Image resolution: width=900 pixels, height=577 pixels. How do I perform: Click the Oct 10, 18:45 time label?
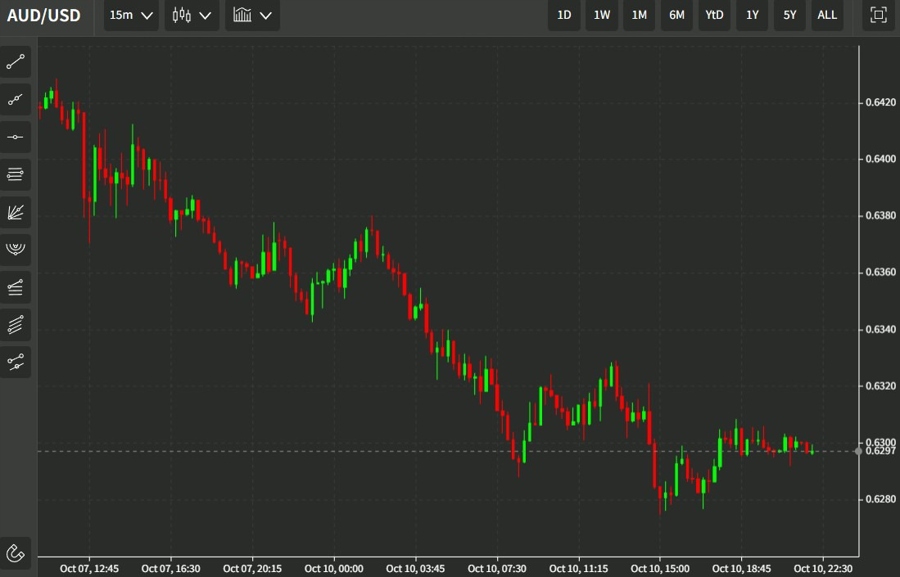[741, 568]
